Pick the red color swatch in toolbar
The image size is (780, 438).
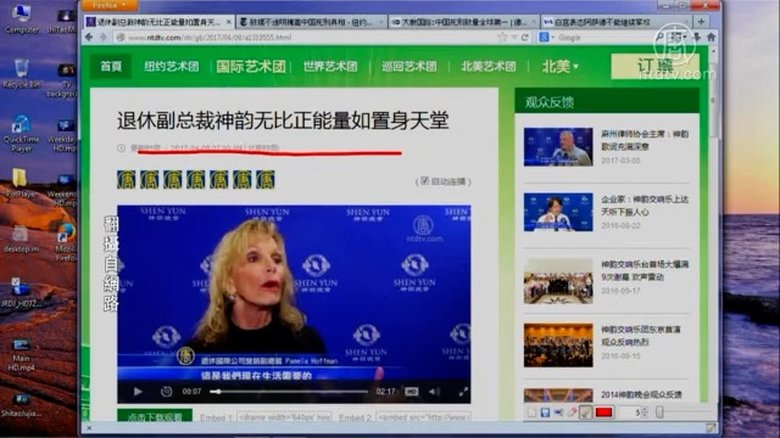604,412
